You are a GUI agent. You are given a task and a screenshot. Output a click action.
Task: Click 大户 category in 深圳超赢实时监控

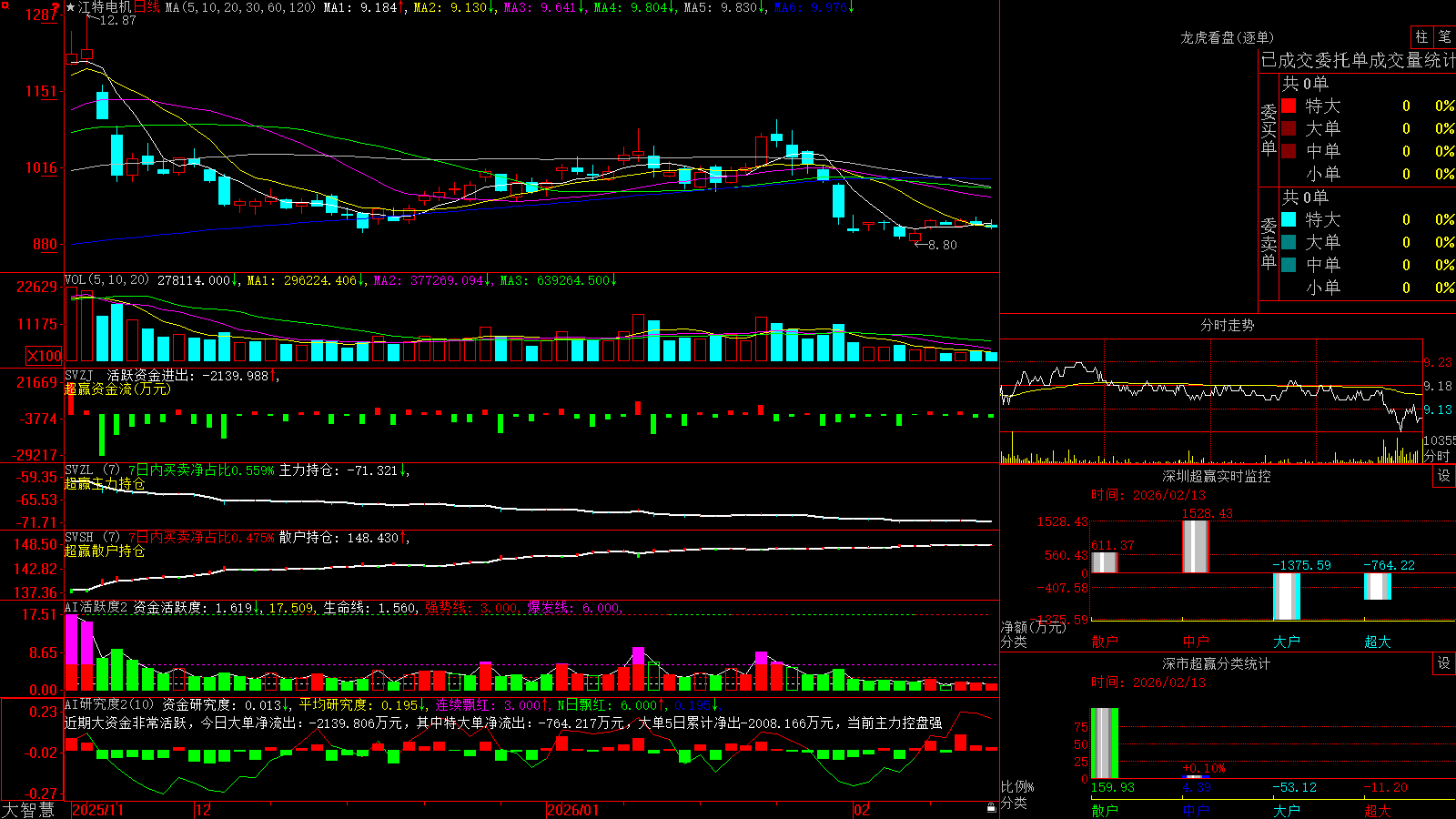pyautogui.click(x=1287, y=642)
